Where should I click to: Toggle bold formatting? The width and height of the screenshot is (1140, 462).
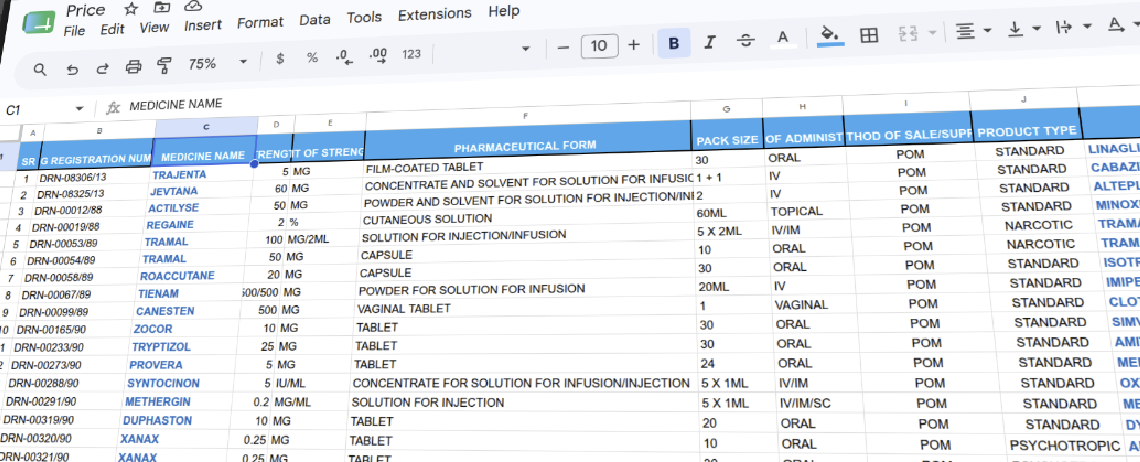(674, 44)
